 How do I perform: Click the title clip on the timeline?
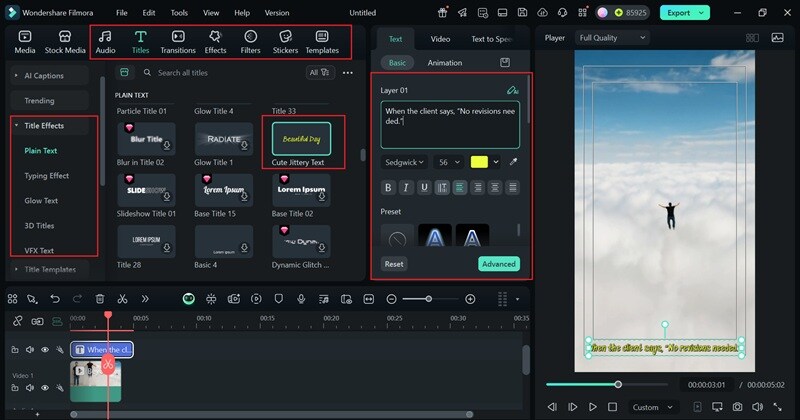[102, 350]
